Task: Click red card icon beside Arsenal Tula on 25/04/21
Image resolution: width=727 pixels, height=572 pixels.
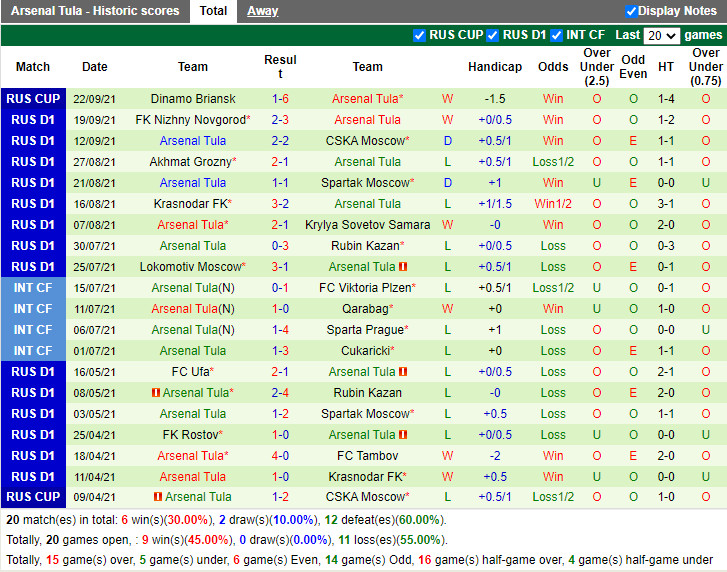Action: click(x=403, y=434)
